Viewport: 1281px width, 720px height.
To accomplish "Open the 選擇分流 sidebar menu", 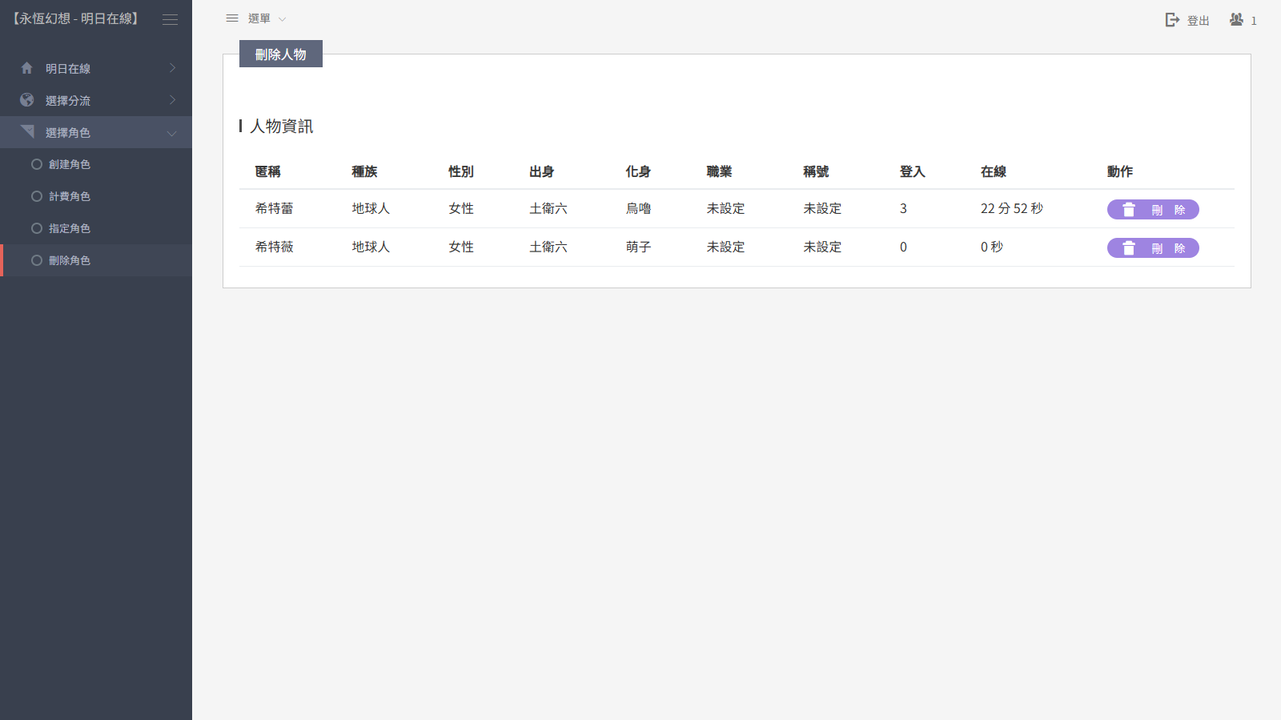I will (96, 100).
